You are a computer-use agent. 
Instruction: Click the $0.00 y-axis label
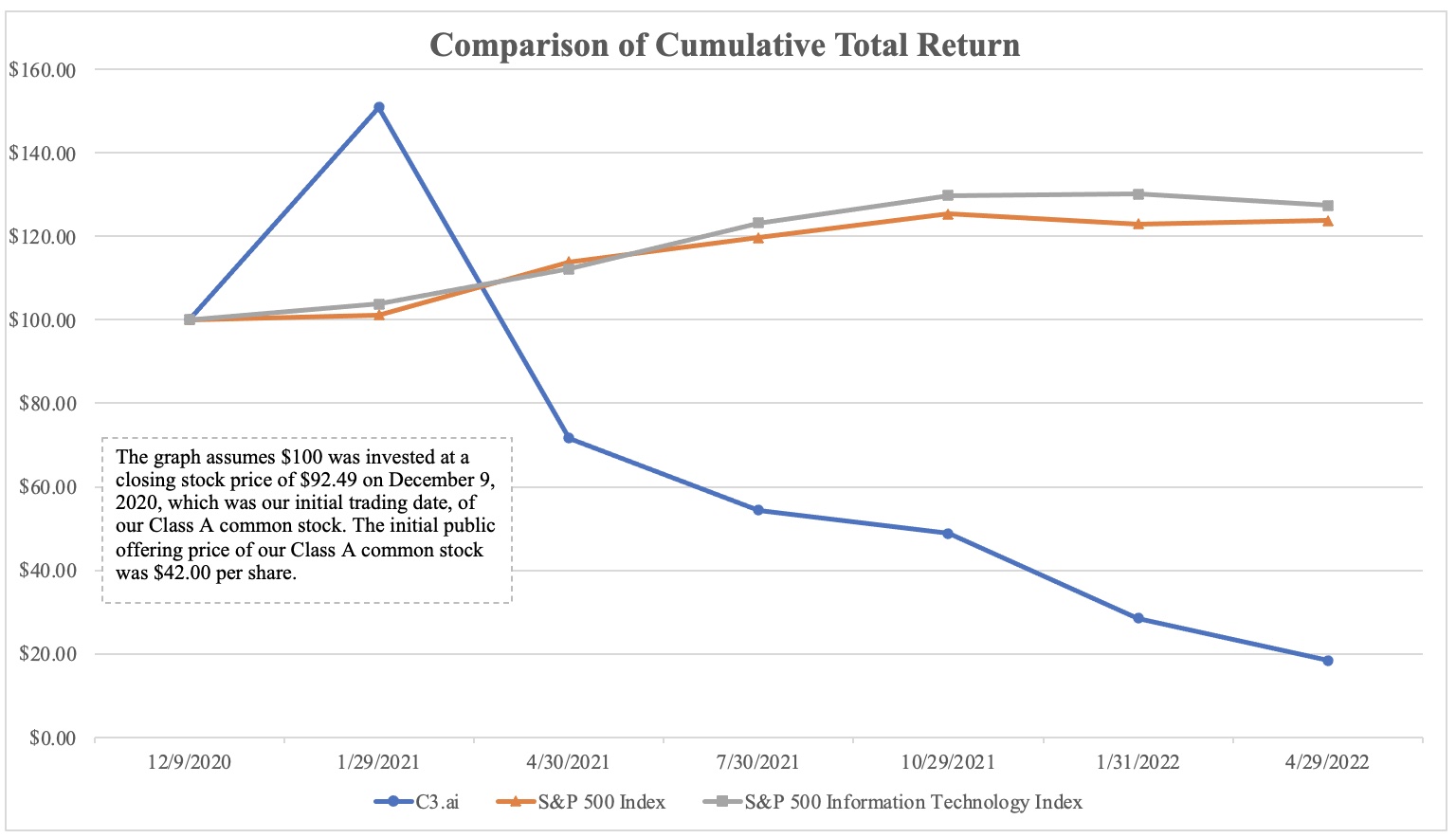click(51, 738)
